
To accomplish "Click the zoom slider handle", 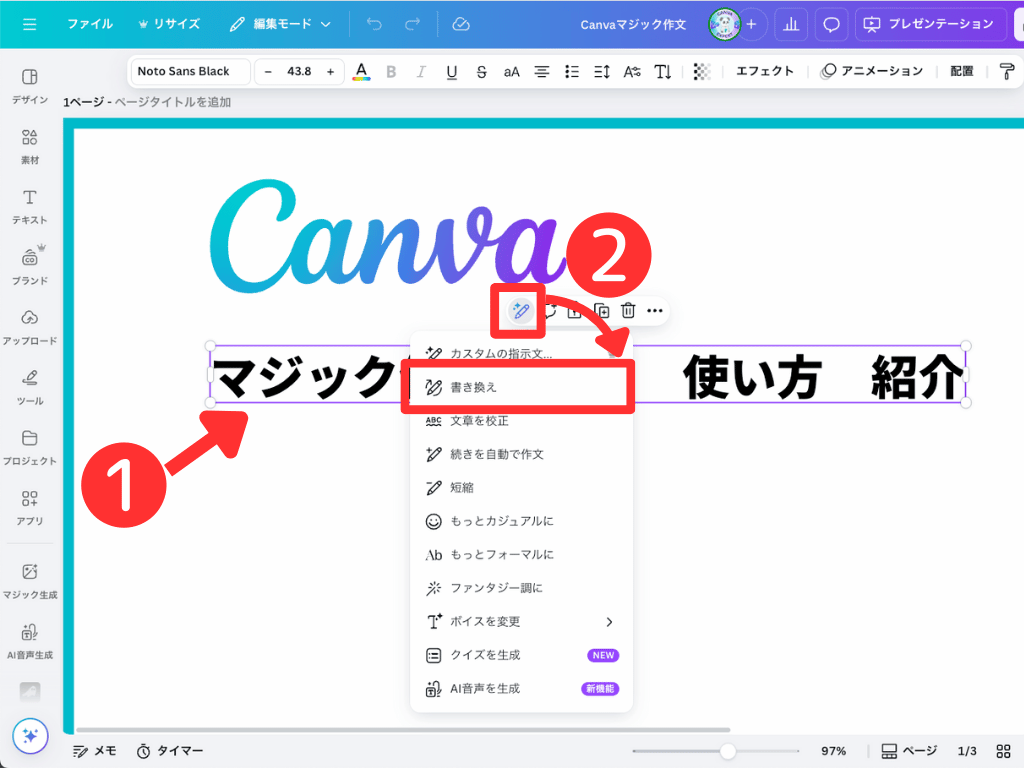I will click(728, 751).
